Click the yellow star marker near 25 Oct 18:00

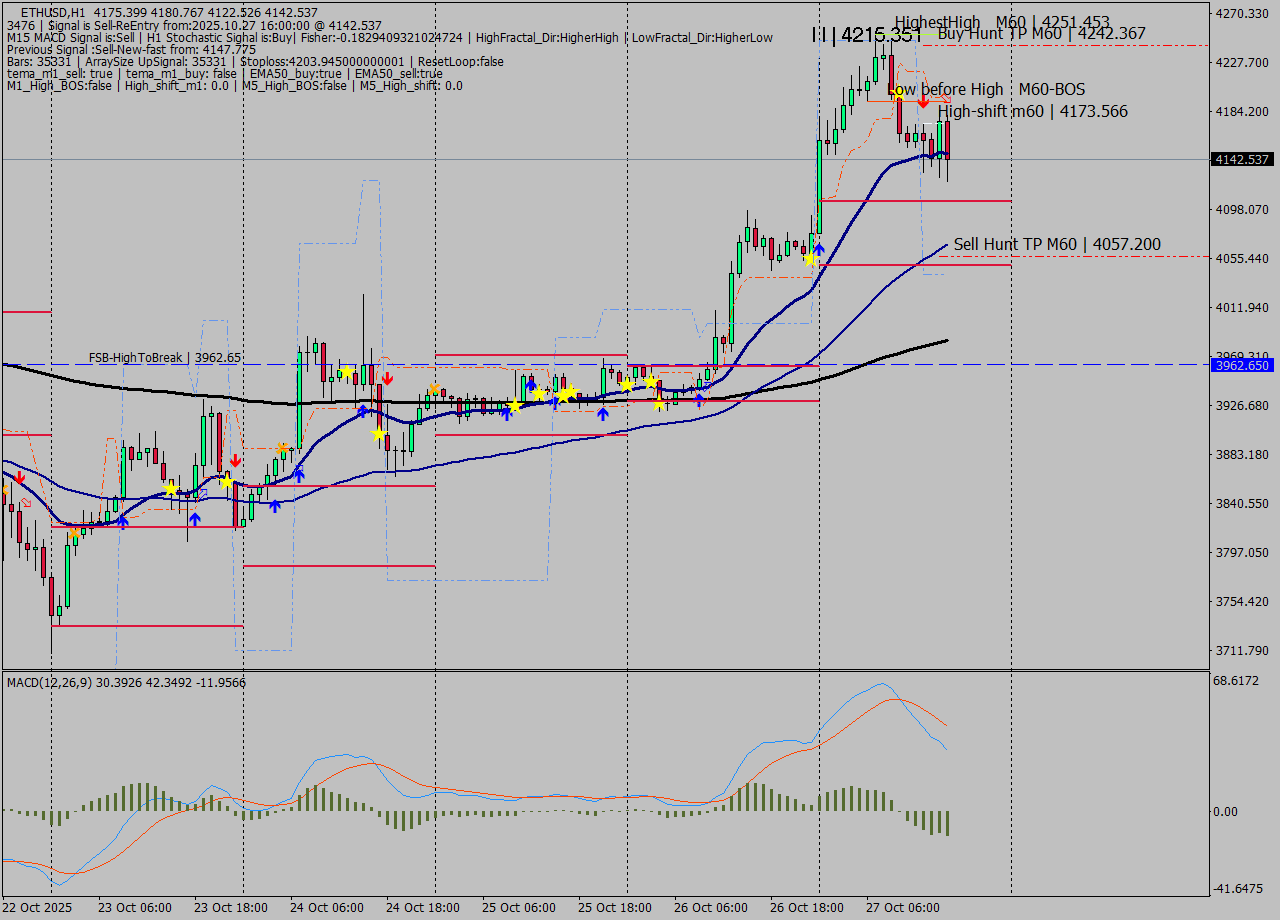(x=627, y=386)
